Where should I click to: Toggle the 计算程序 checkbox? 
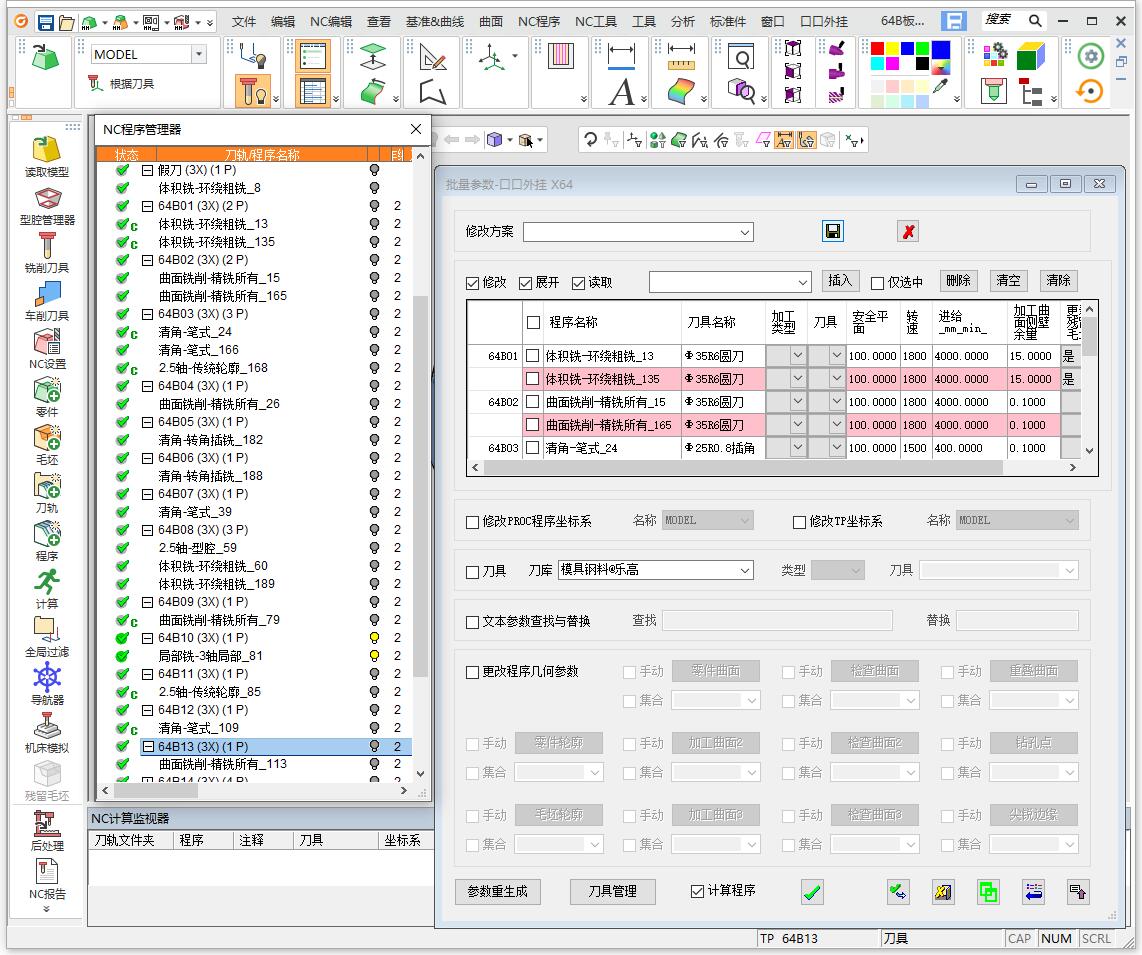697,891
